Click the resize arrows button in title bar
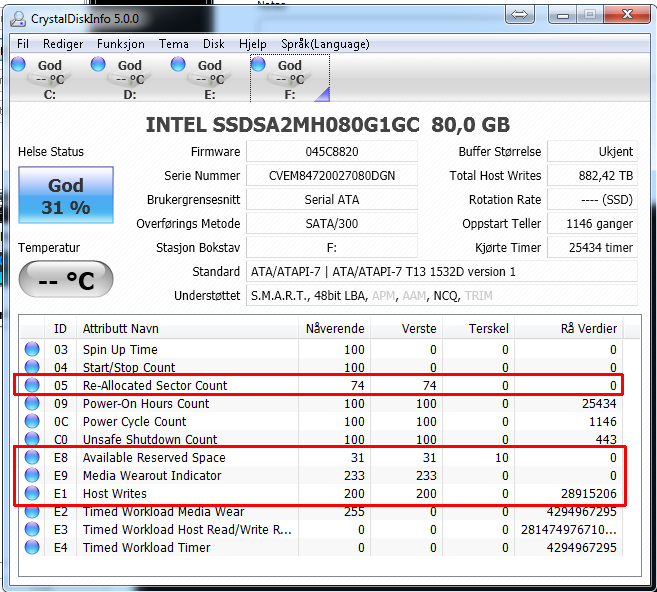Image resolution: width=657 pixels, height=592 pixels. (520, 15)
